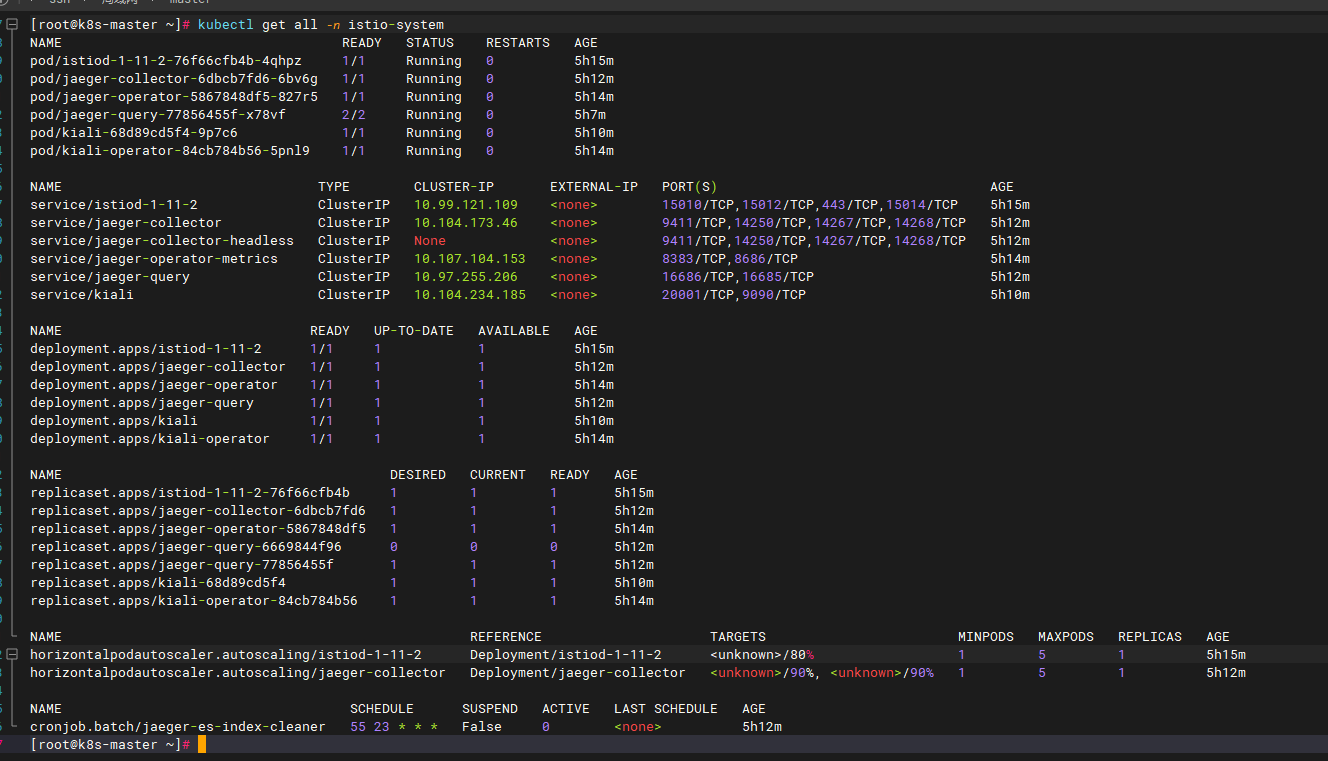Select service/jaeger-query name
Viewport: 1328px width, 761px height.
110,276
